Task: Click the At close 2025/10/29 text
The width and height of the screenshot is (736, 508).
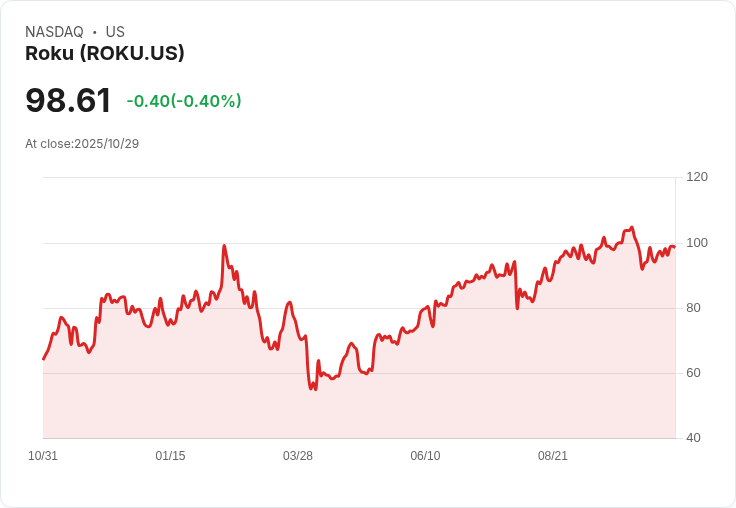Action: click(82, 144)
